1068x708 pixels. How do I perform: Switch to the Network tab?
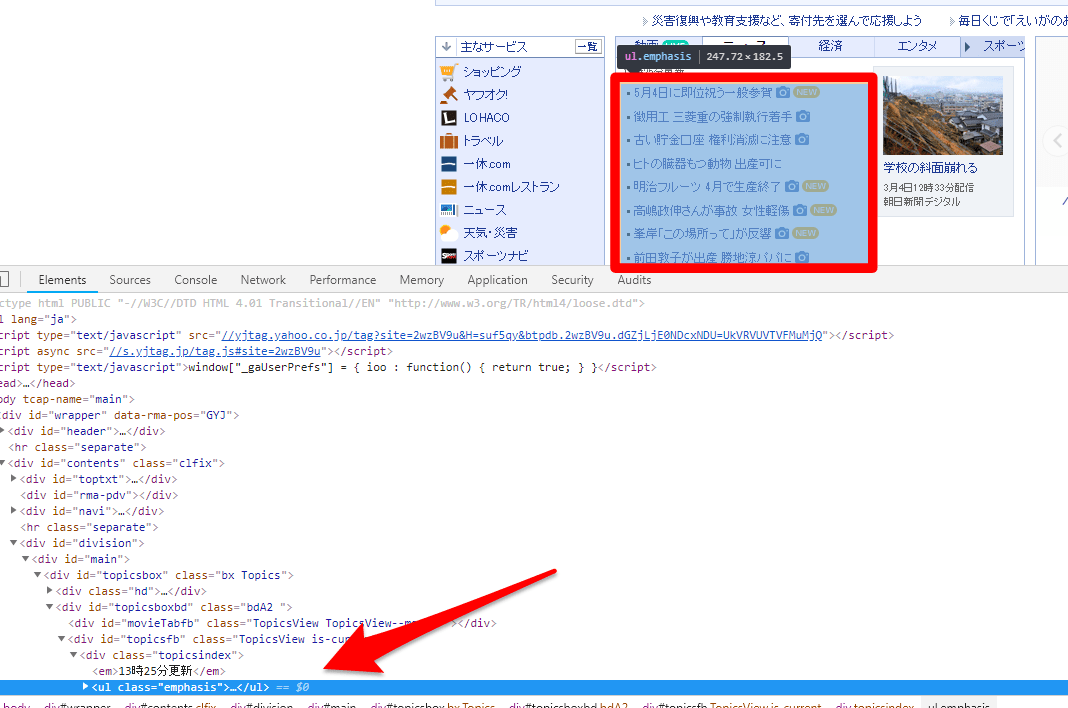pos(263,280)
